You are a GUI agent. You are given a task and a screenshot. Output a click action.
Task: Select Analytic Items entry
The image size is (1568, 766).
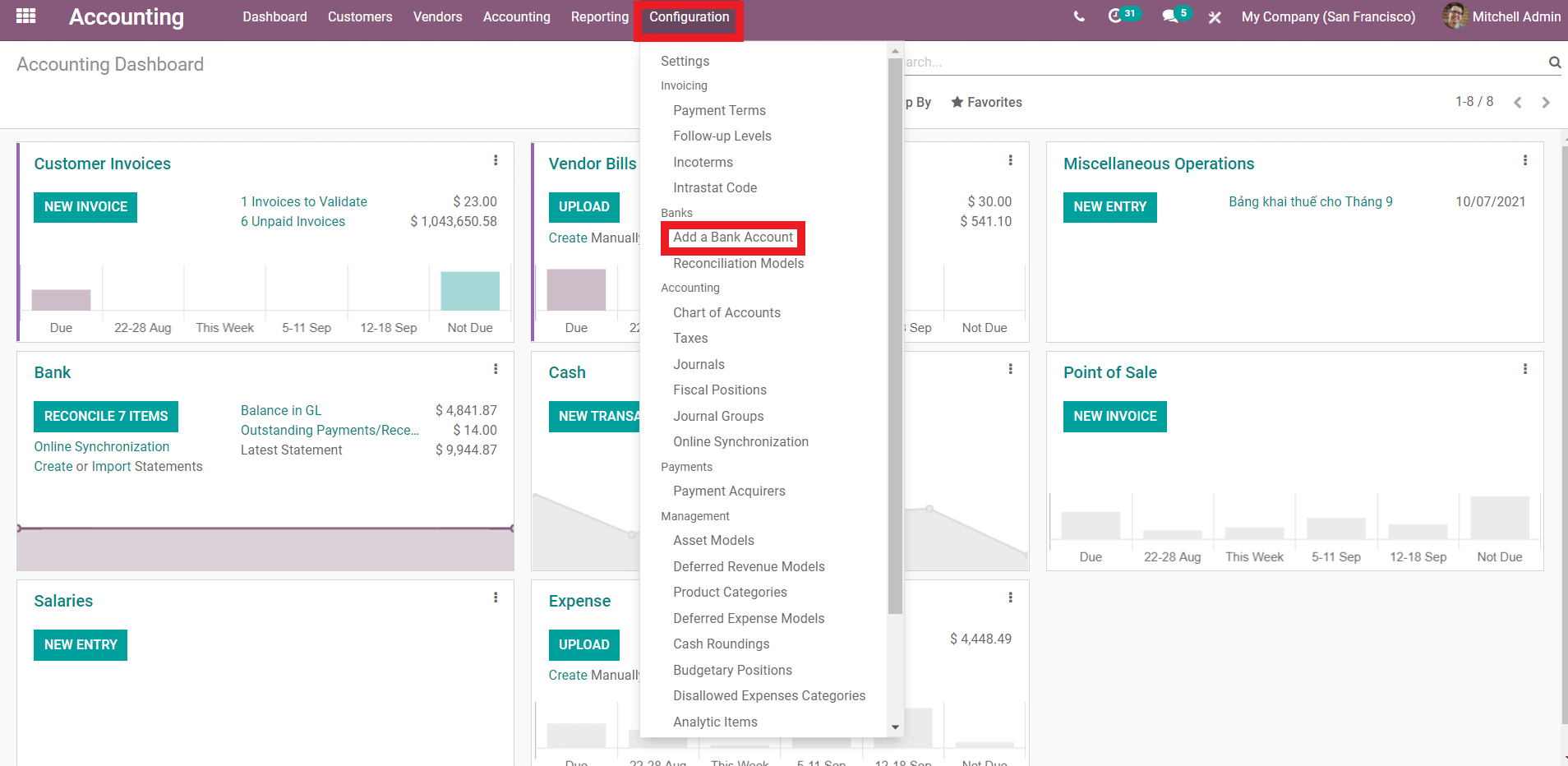[715, 722]
